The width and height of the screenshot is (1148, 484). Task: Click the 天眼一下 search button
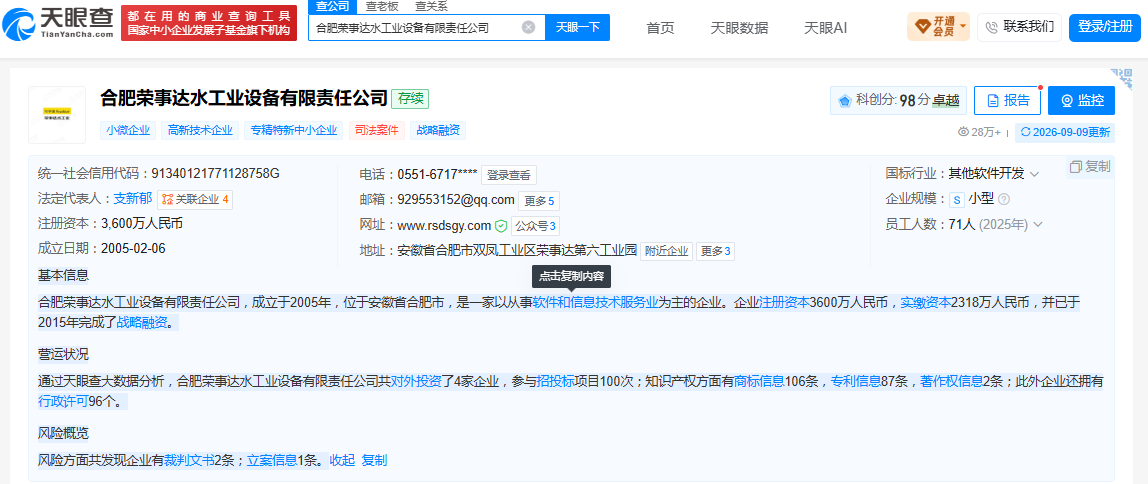[x=578, y=28]
